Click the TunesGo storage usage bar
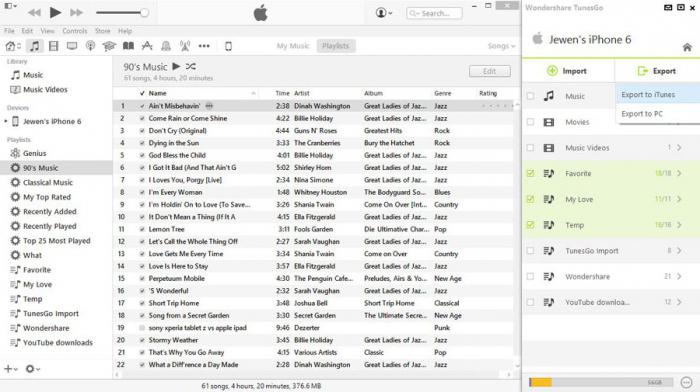The width and height of the screenshot is (700, 392). coord(601,382)
